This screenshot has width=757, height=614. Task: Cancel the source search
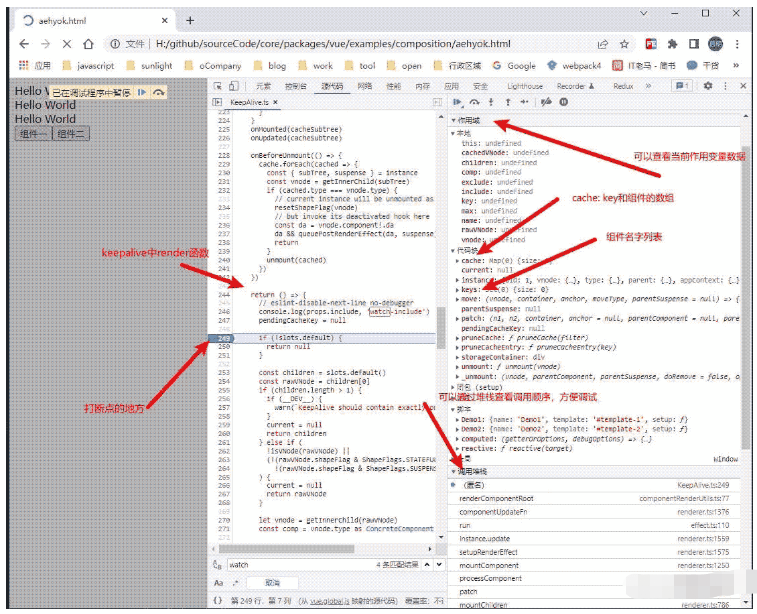[273, 583]
